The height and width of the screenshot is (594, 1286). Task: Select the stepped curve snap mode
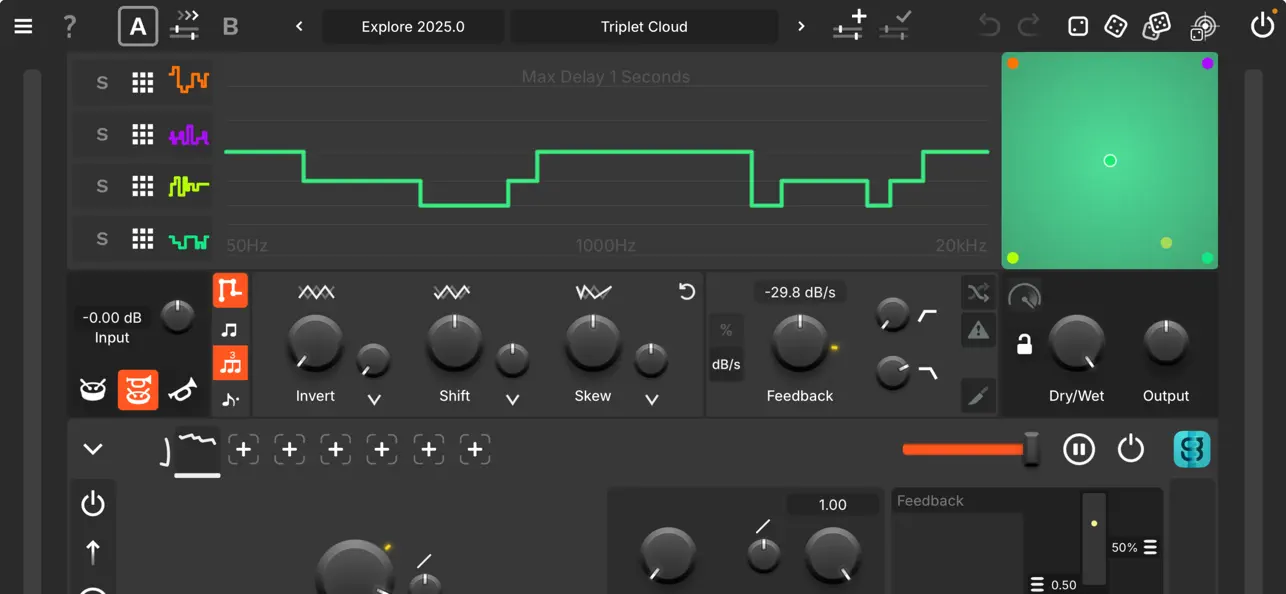(230, 290)
